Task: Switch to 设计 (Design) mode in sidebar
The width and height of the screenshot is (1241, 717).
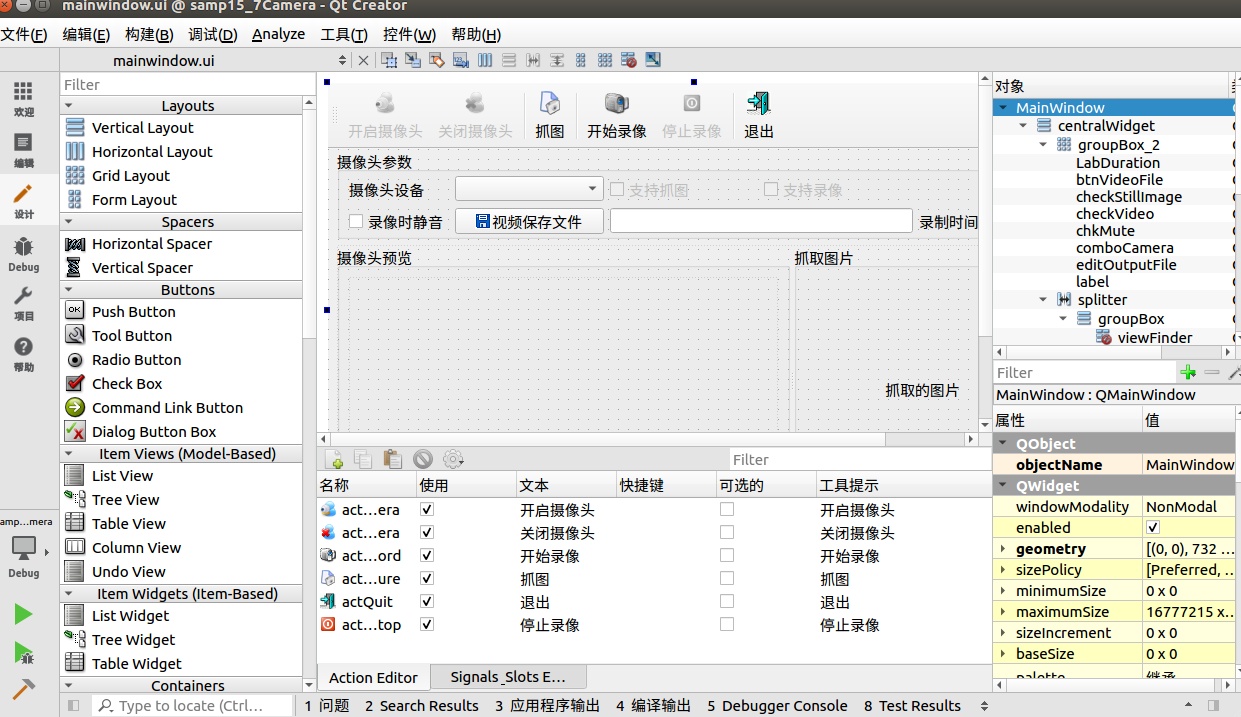Action: pos(23,201)
